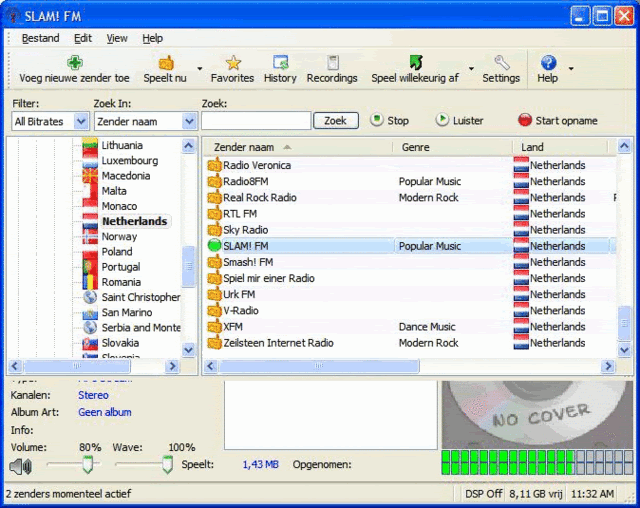640x508 pixels.
Task: Click the Geen album link
Action: click(105, 412)
